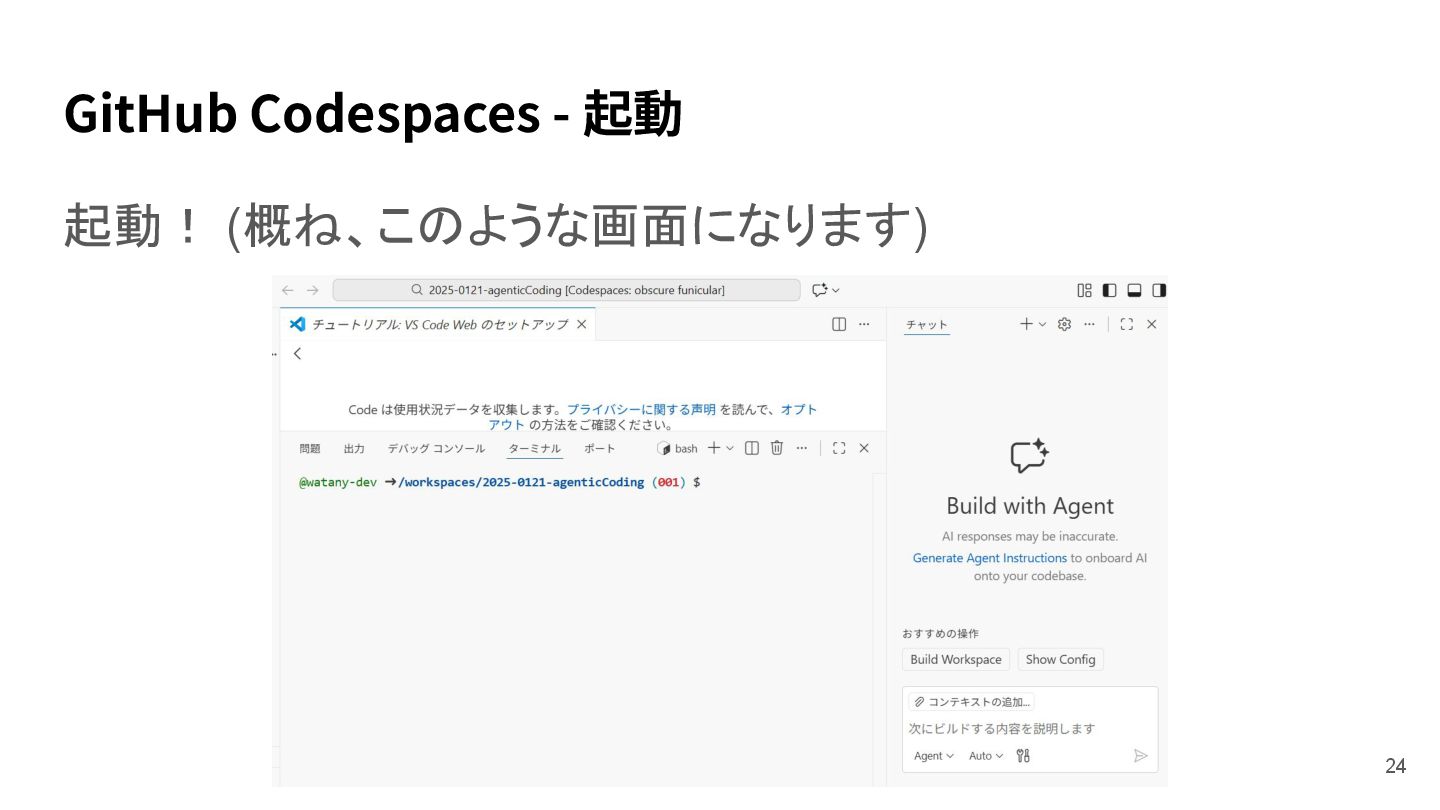Click the terminal prompt line
1440x810 pixels.
click(500, 482)
